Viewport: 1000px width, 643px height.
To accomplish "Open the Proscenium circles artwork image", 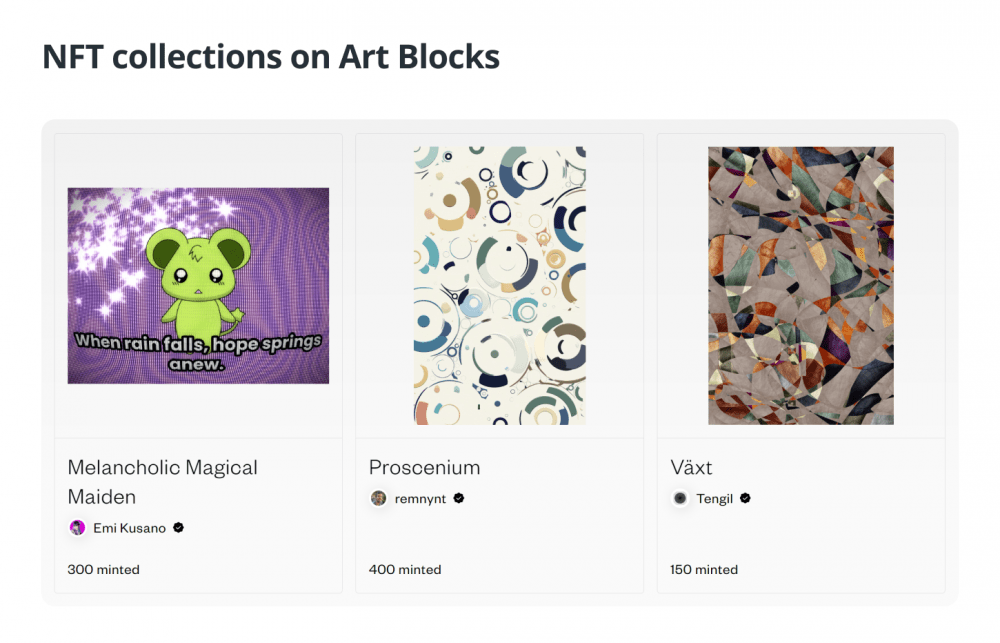I will (499, 286).
